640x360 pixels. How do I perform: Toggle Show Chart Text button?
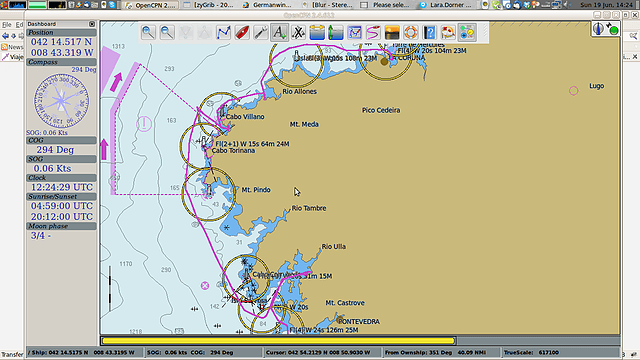(280, 32)
